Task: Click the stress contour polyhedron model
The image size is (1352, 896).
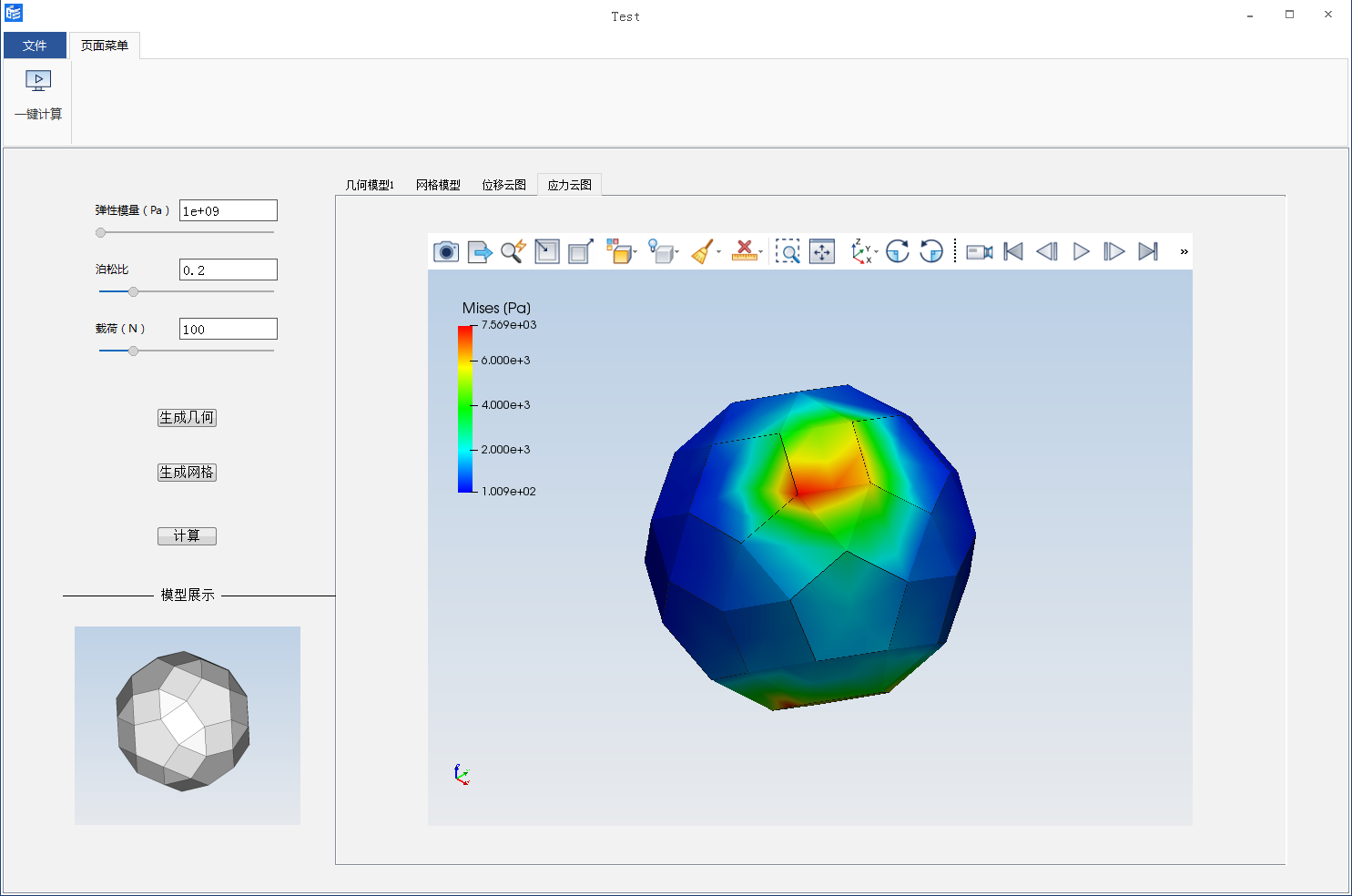Action: pos(810,547)
